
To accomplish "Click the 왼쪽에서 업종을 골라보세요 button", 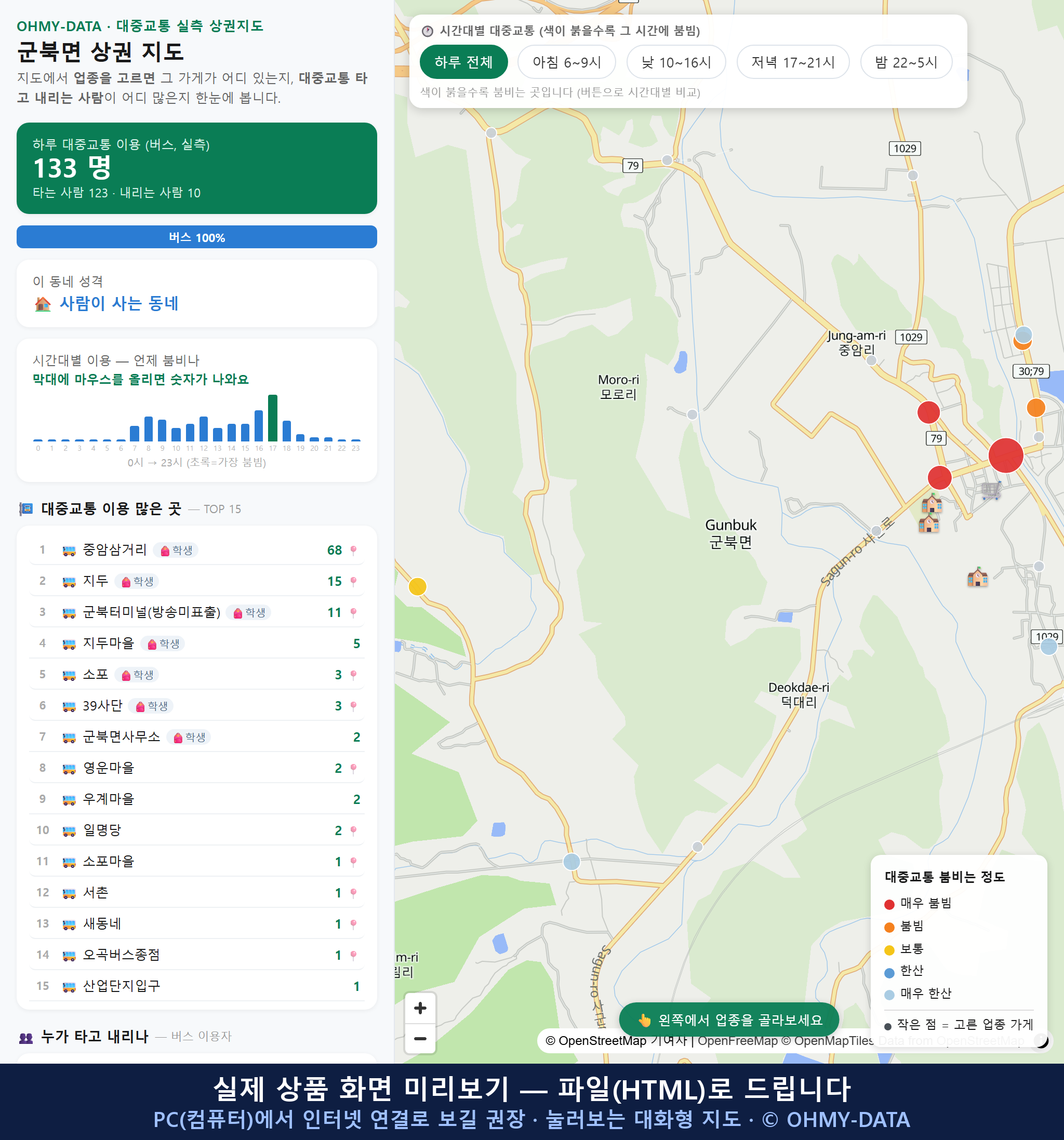I will click(728, 1020).
